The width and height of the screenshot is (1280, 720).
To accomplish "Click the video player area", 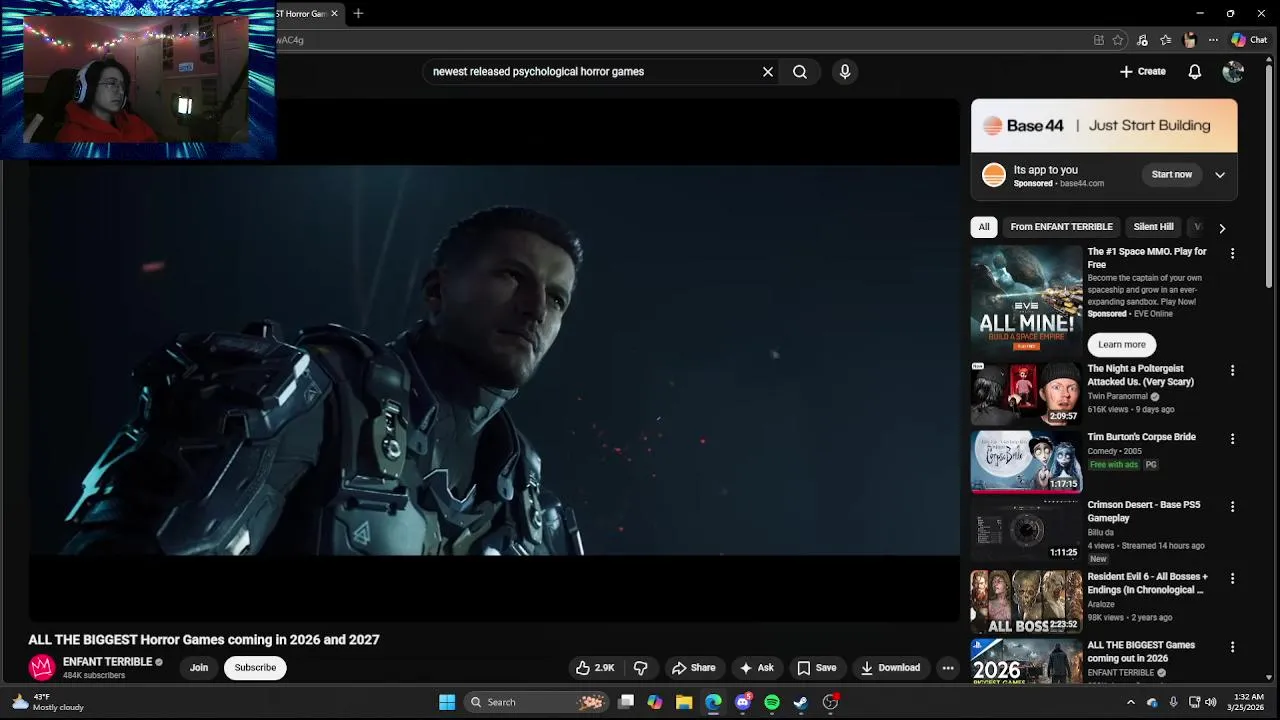I will (x=494, y=360).
